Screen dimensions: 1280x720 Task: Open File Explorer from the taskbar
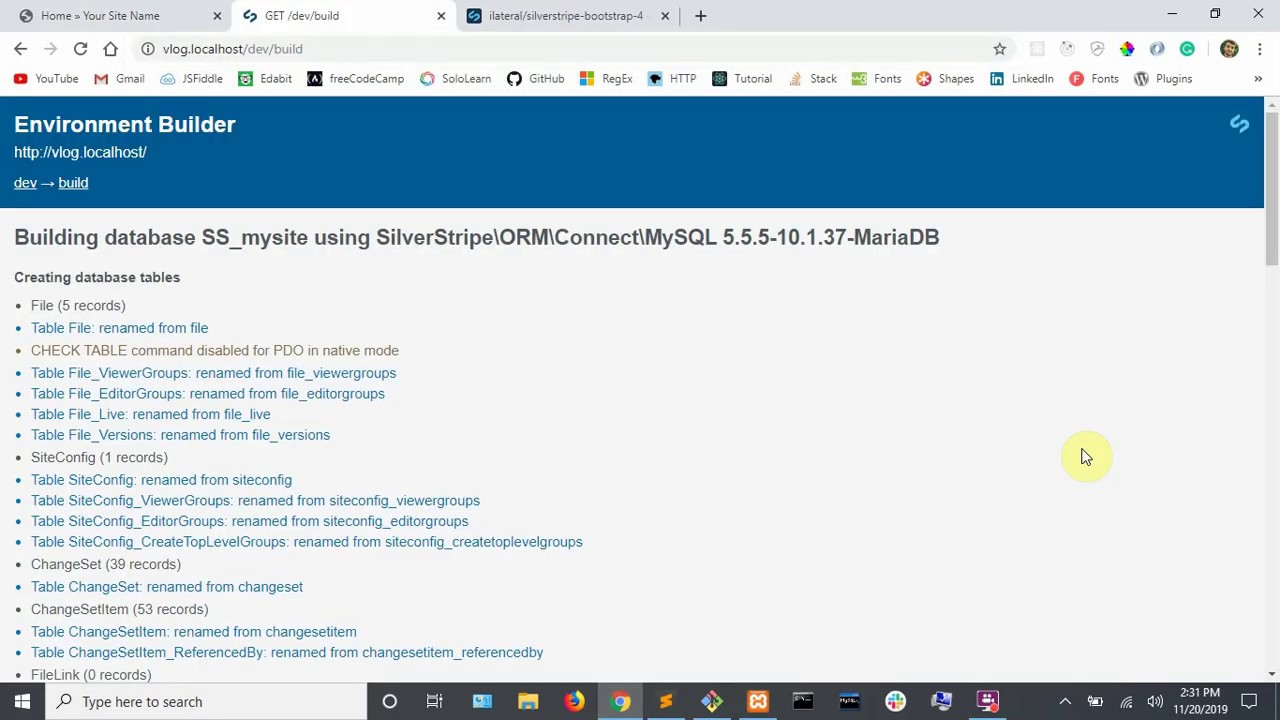[x=528, y=701]
